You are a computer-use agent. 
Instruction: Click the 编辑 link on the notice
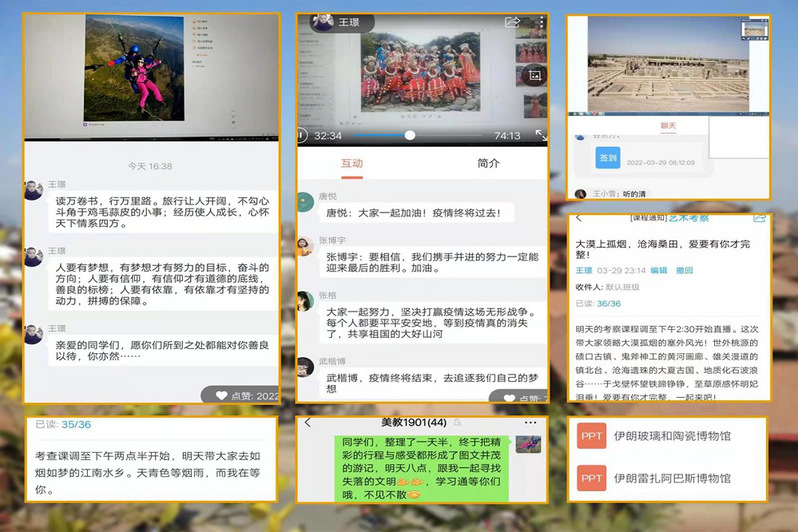[658, 270]
